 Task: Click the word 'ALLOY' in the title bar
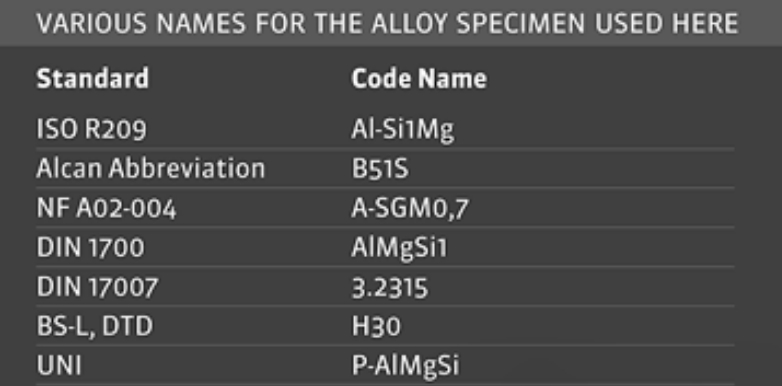407,23
